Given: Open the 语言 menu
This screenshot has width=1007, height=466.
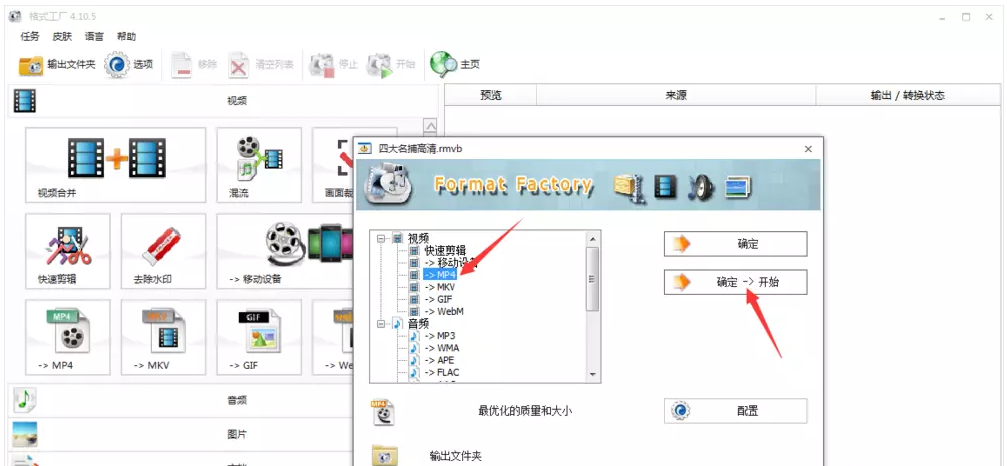Looking at the screenshot, I should click(94, 37).
